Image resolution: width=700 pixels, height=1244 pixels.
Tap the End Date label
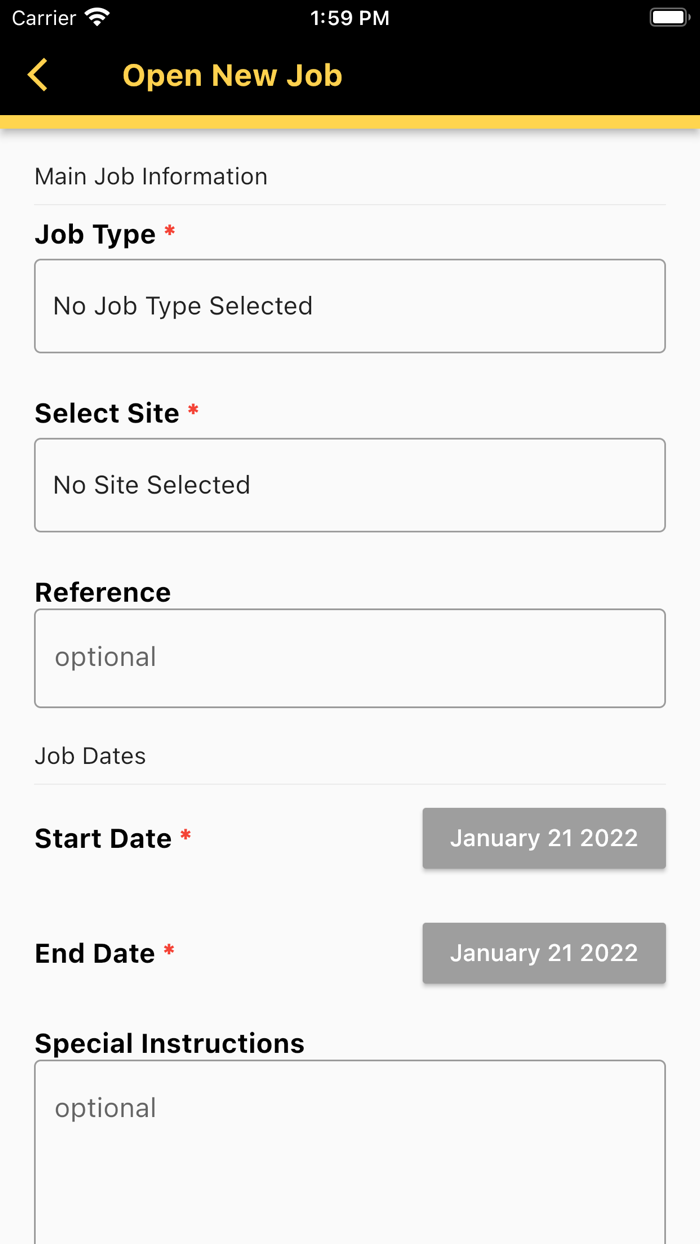tap(95, 953)
